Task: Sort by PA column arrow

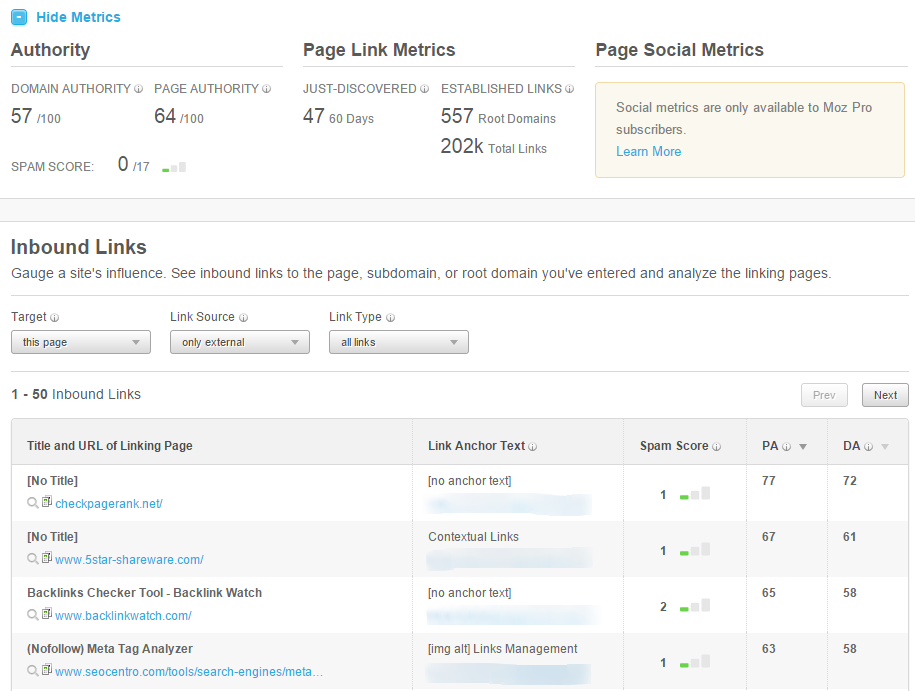Action: pyautogui.click(x=803, y=447)
